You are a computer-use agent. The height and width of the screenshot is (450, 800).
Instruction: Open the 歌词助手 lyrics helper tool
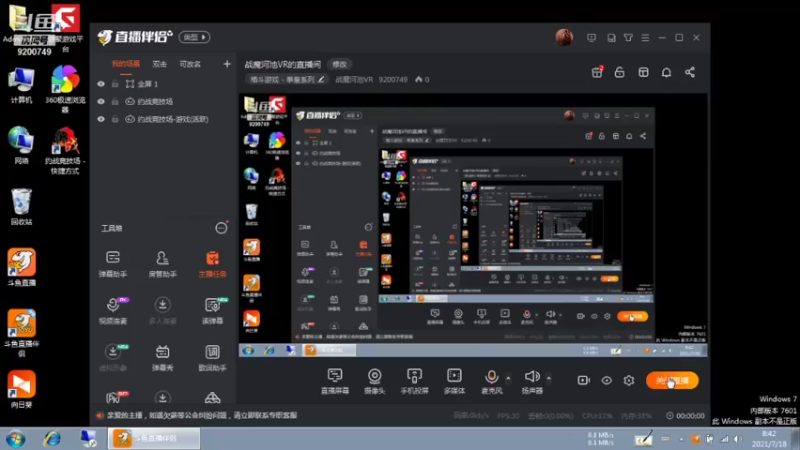(x=212, y=357)
